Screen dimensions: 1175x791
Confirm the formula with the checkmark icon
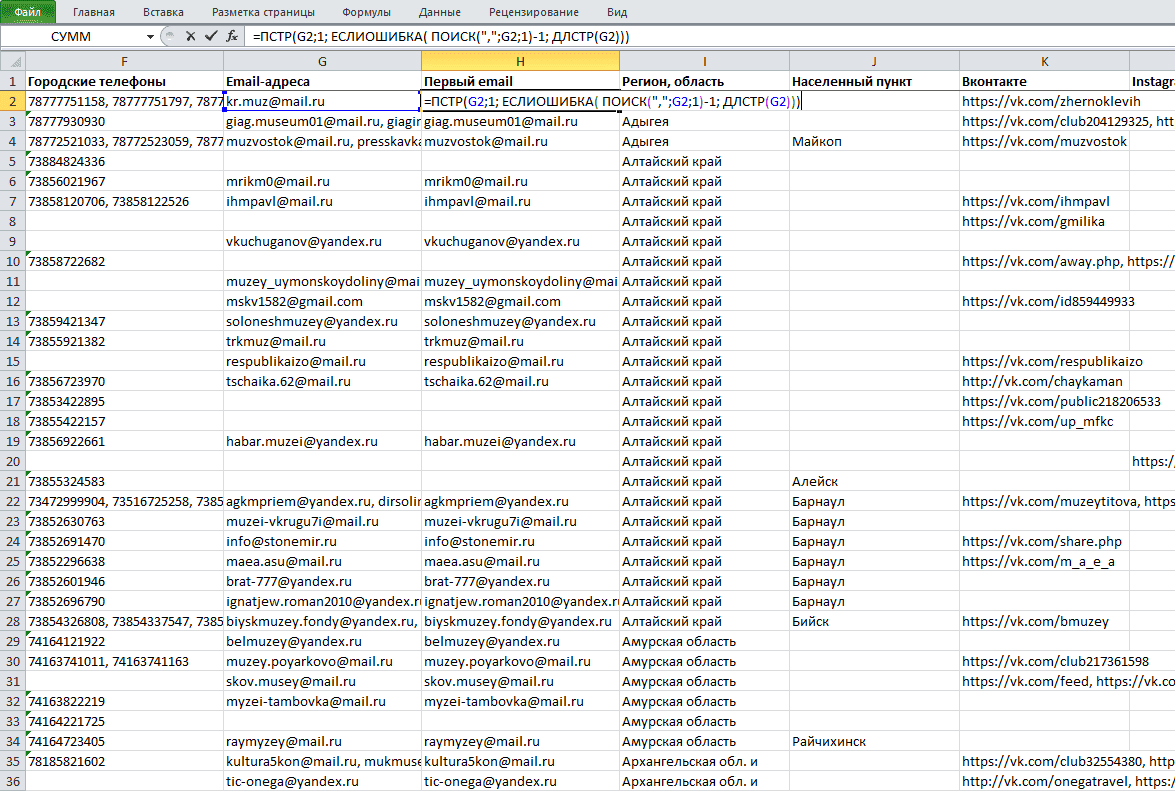pyautogui.click(x=211, y=36)
